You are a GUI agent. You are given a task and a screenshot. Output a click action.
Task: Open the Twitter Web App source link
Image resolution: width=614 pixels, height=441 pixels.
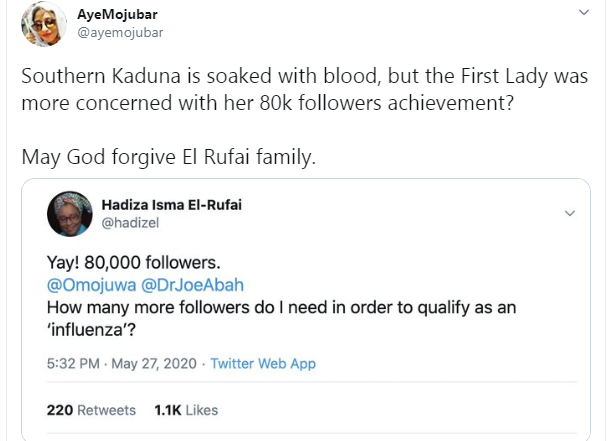[x=263, y=363]
